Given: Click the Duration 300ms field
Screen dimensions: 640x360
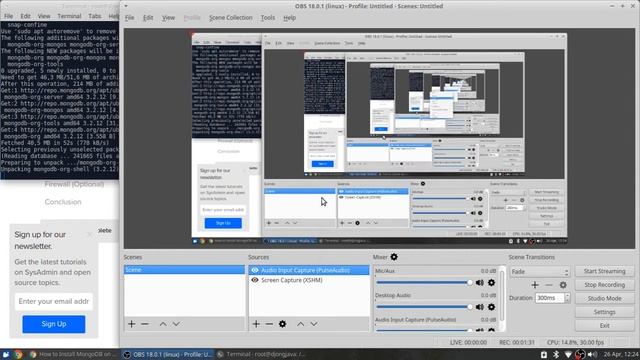Looking at the screenshot, I should coord(550,298).
